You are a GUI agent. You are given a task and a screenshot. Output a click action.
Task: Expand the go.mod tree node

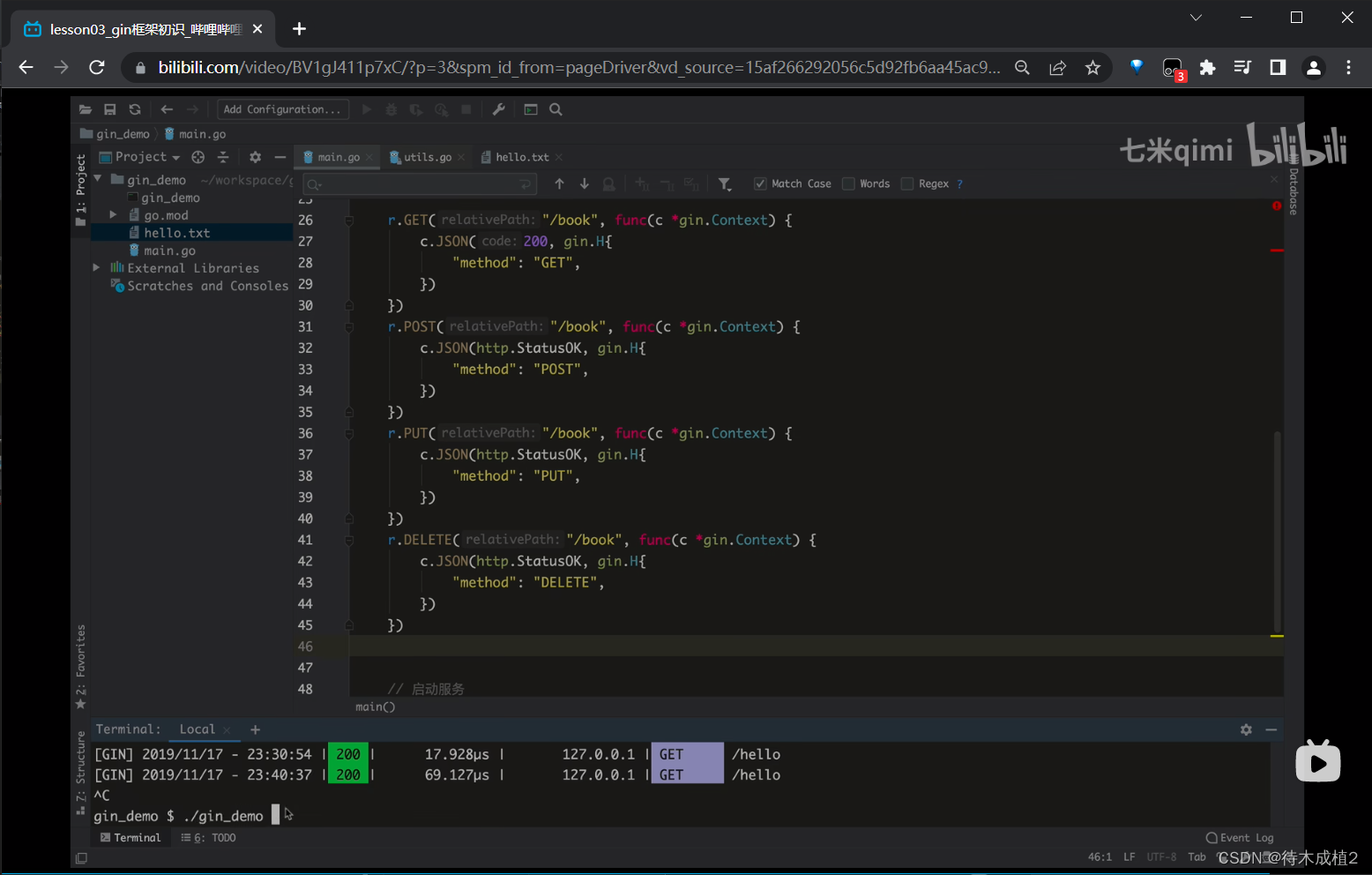tap(113, 214)
